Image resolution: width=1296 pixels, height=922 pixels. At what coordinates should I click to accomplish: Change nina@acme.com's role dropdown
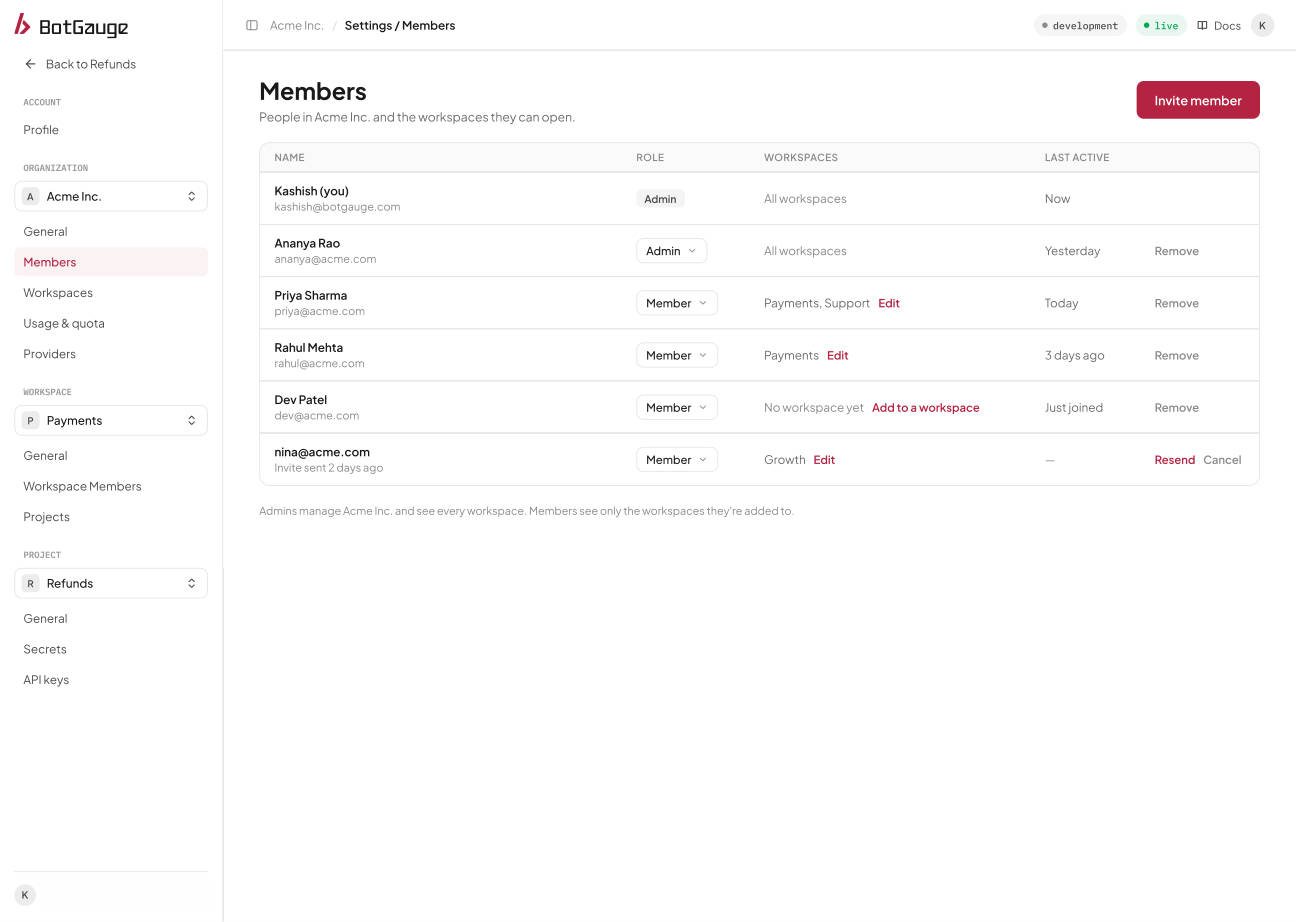tap(676, 460)
